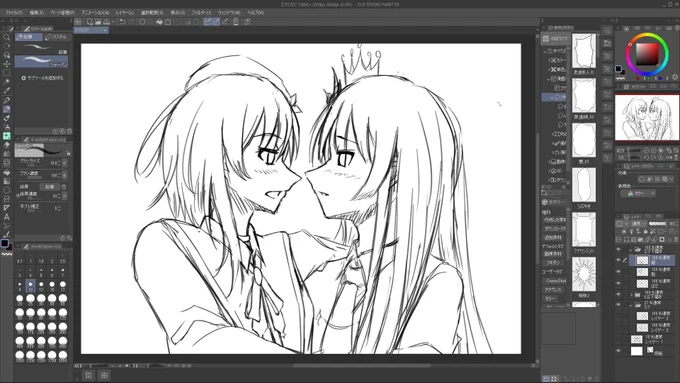Select the シャーペン mechanical pencil sub tool
This screenshot has width=680, height=383.
coord(41,61)
